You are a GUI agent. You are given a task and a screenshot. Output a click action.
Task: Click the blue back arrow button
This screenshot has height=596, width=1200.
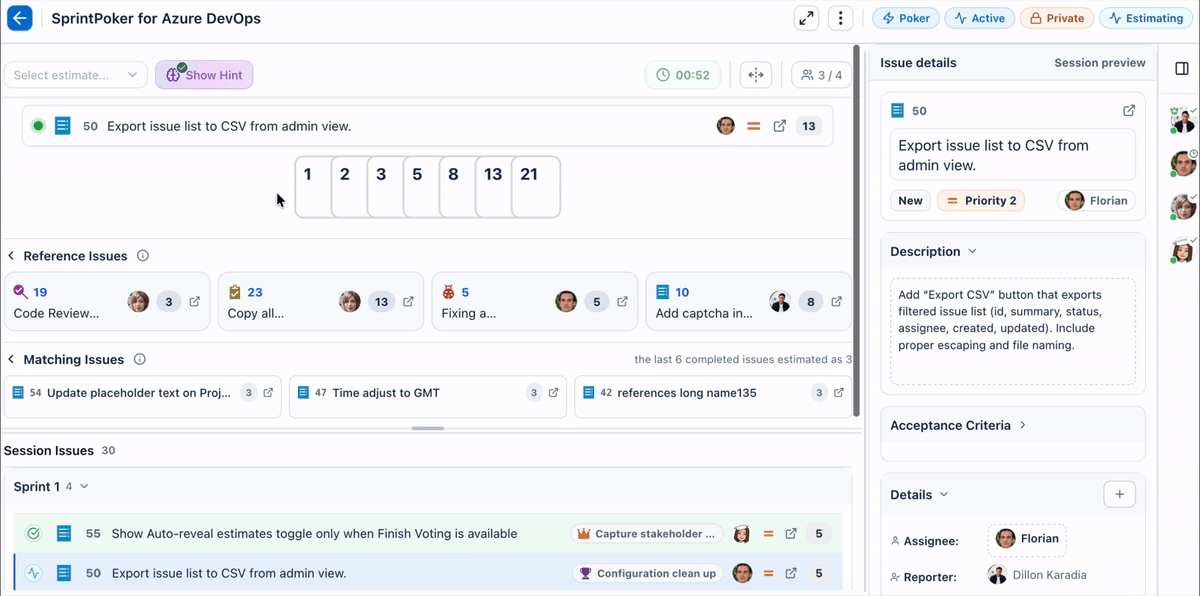20,18
